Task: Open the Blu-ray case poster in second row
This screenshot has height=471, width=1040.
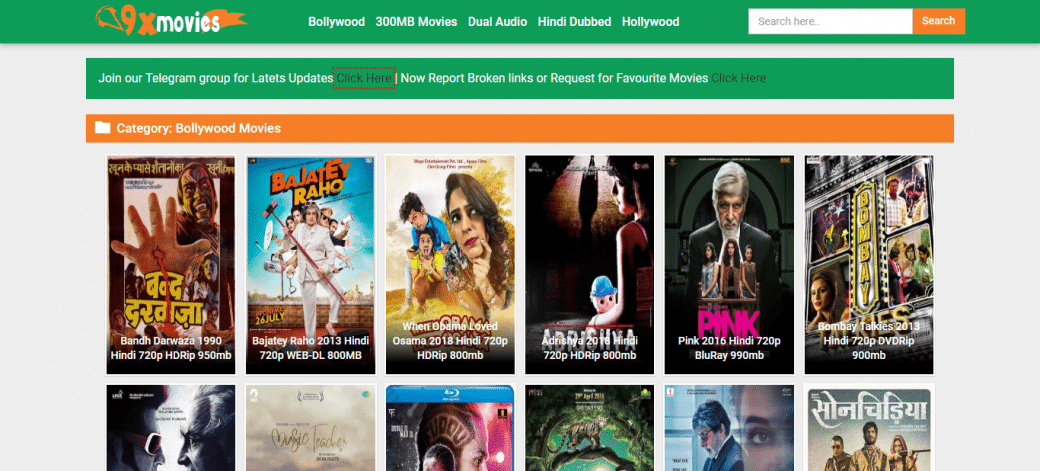Action: coord(450,428)
